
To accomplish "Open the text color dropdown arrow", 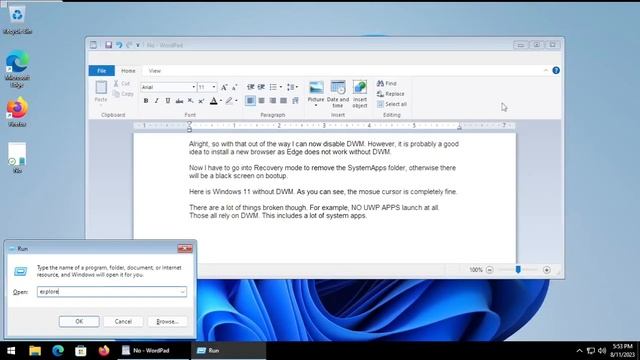I will 221,100.
